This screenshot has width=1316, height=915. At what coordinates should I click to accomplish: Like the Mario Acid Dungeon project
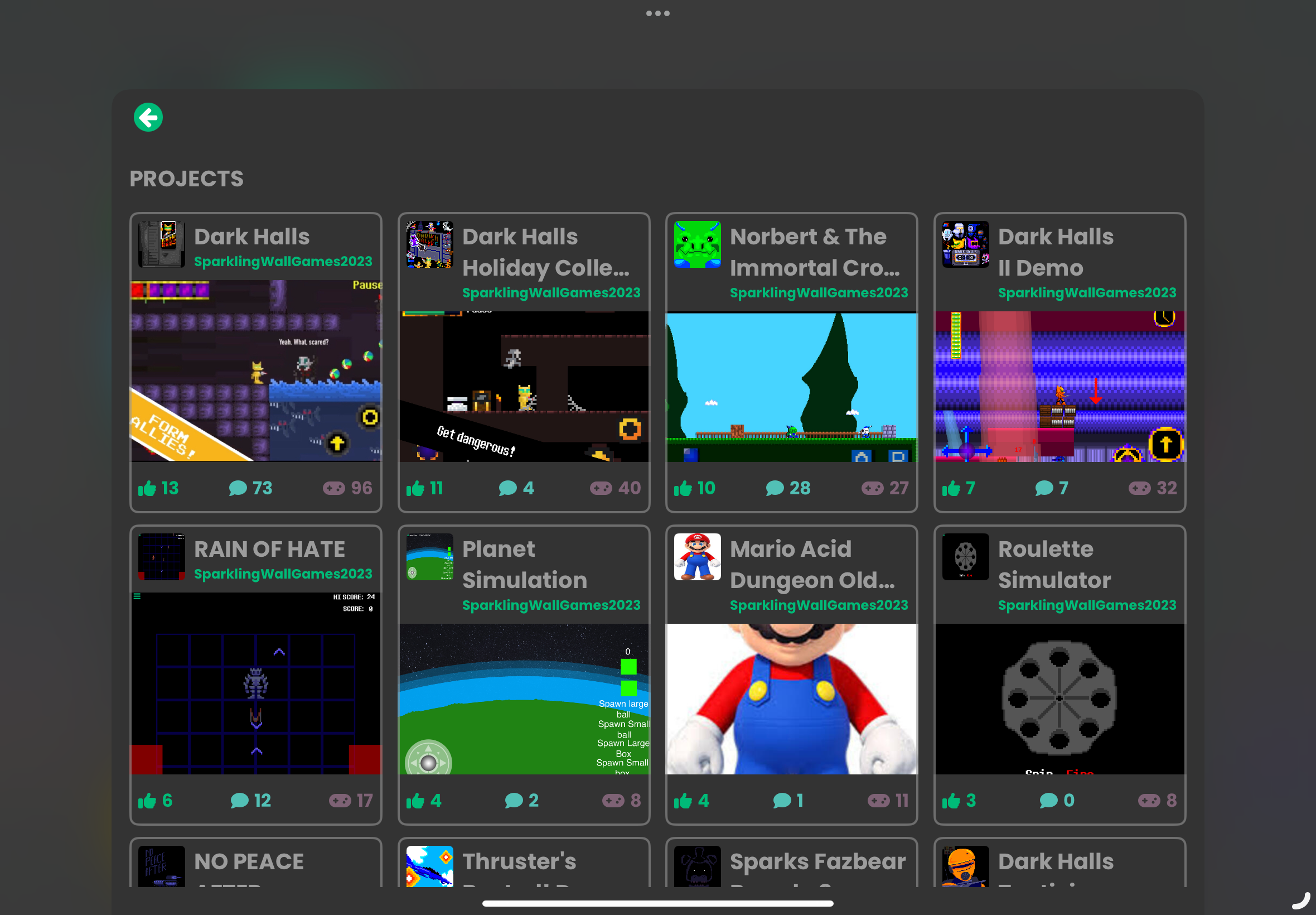click(683, 801)
